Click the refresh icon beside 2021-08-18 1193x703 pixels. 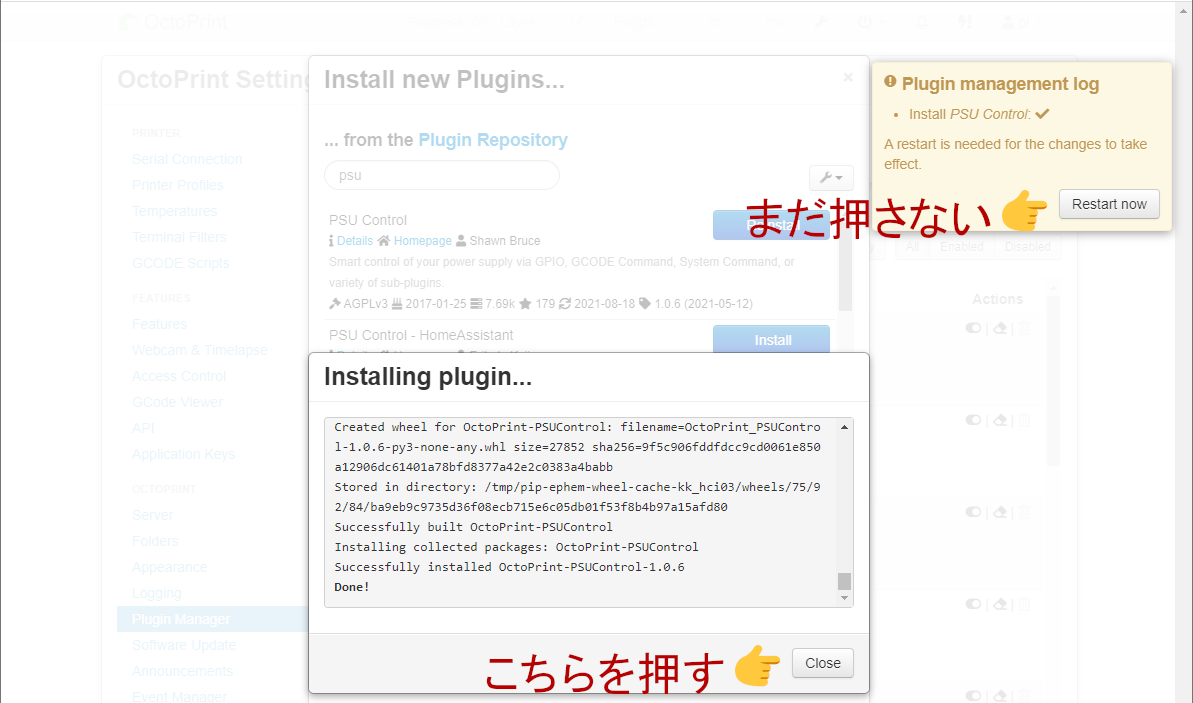click(x=565, y=304)
